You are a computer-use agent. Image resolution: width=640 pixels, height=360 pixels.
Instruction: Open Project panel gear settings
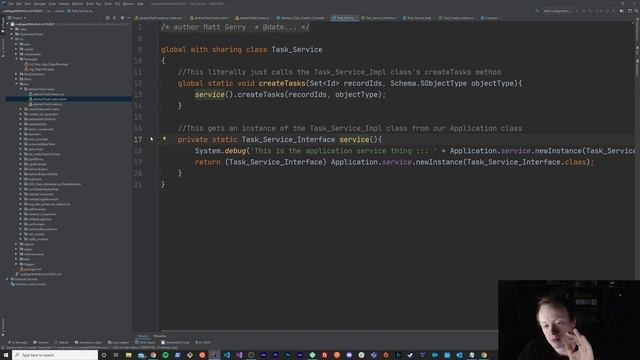(122, 18)
